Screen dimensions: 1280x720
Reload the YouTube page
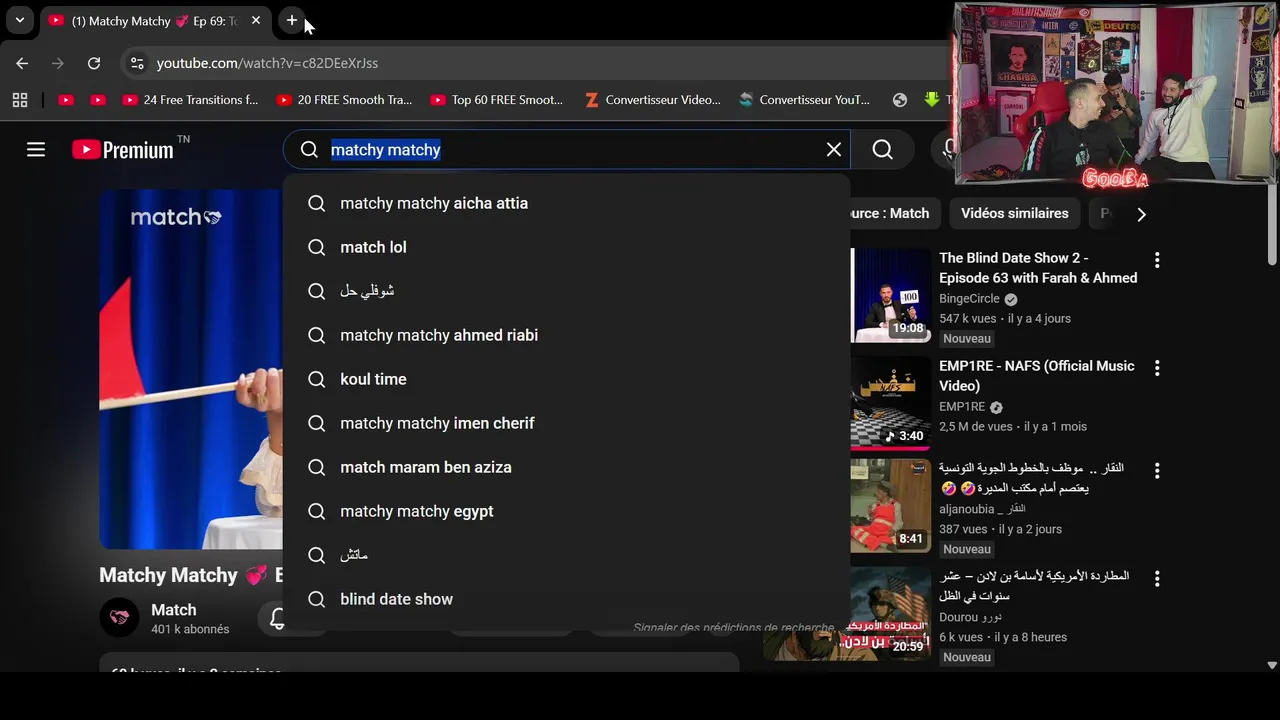(x=94, y=63)
